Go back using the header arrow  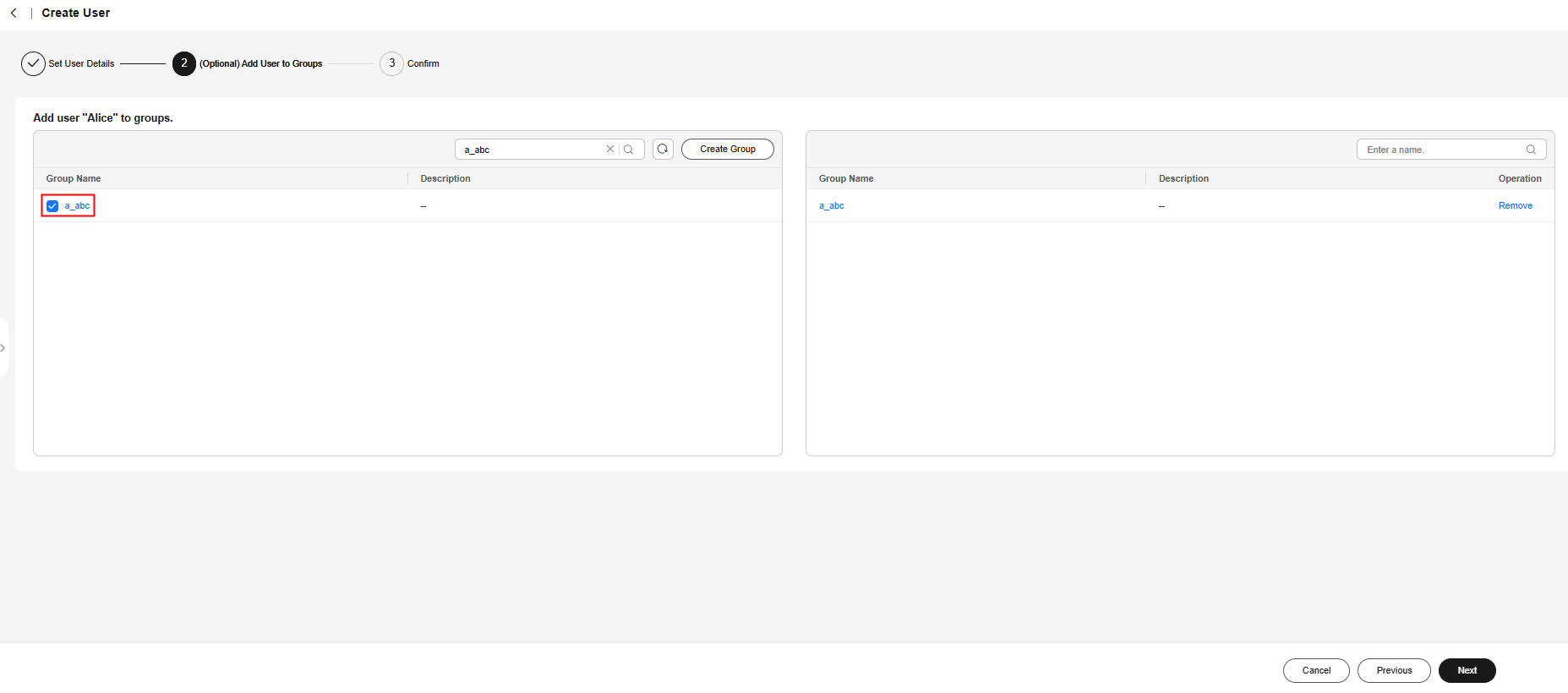point(14,13)
